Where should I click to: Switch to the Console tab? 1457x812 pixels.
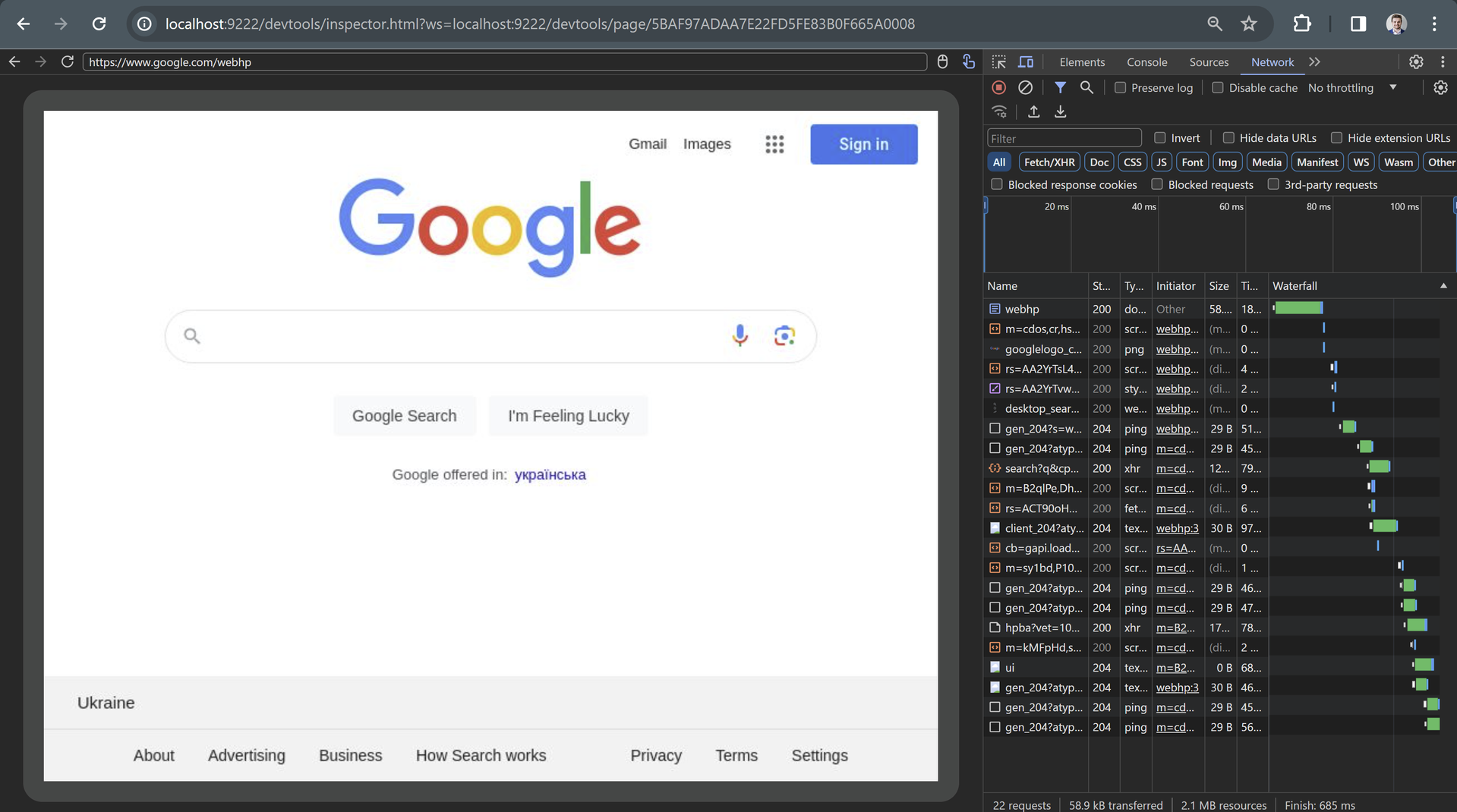point(1146,62)
